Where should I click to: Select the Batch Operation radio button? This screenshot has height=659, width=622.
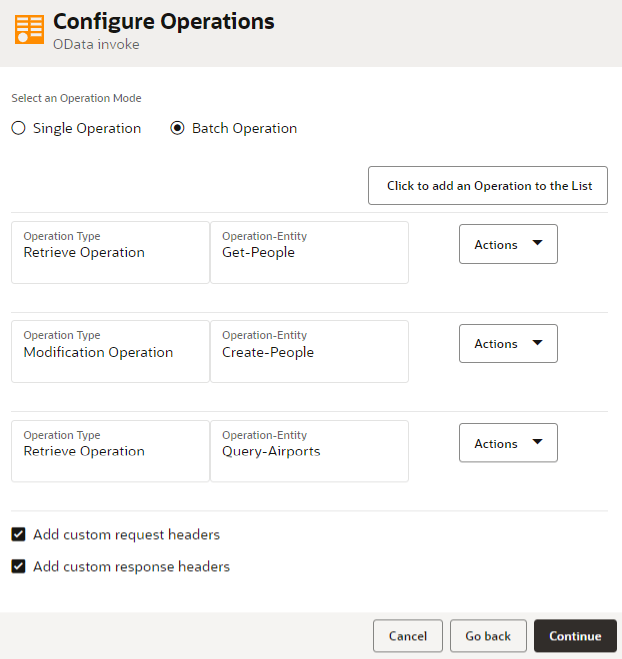[177, 128]
